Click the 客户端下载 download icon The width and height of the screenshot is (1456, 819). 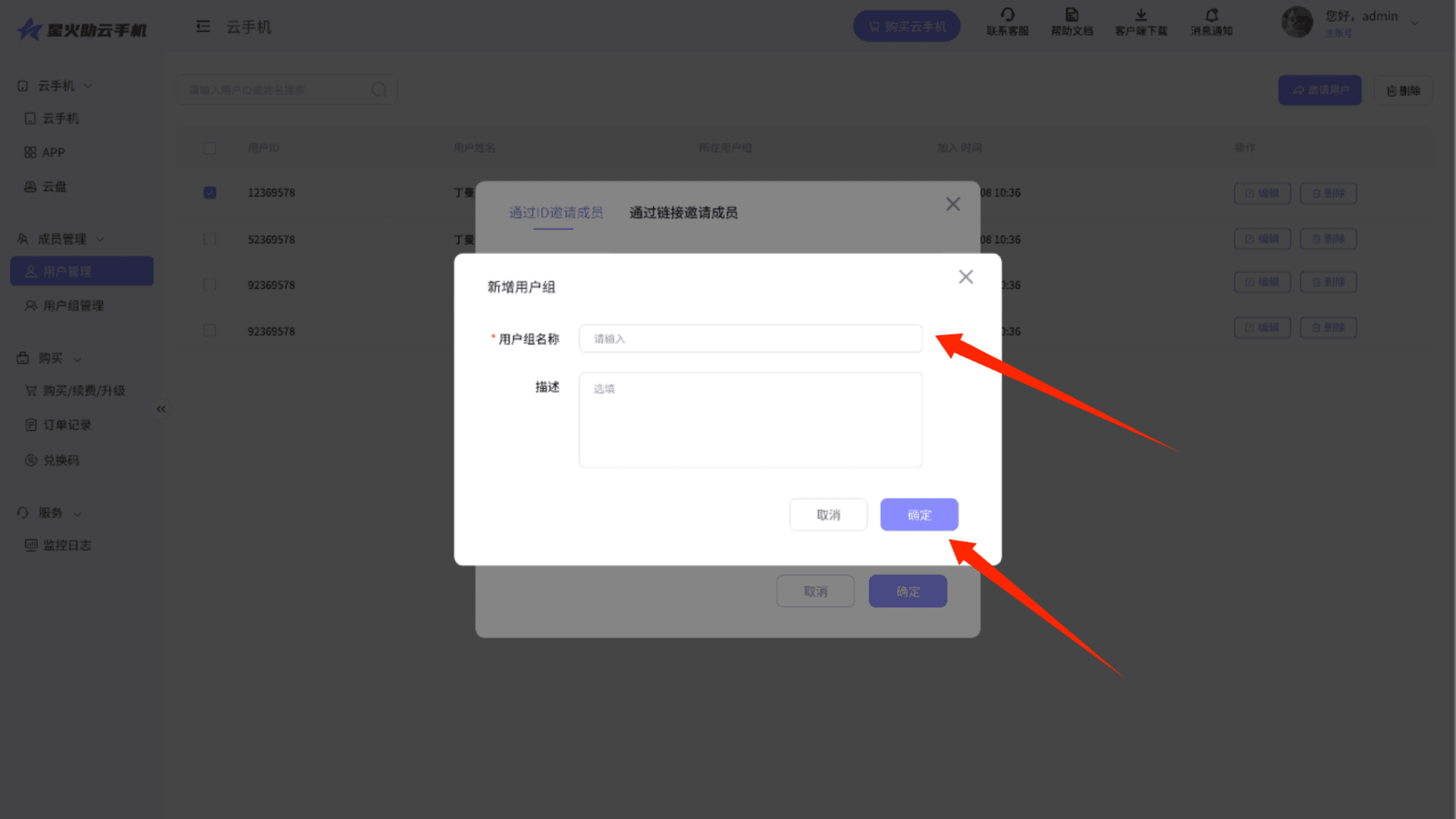(1141, 15)
